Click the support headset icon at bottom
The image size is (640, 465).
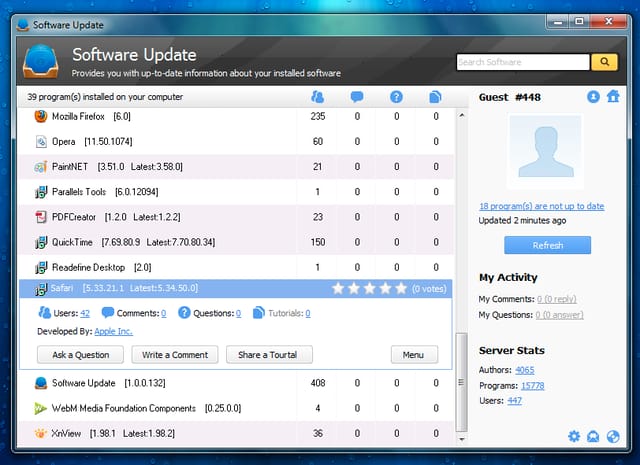click(593, 436)
